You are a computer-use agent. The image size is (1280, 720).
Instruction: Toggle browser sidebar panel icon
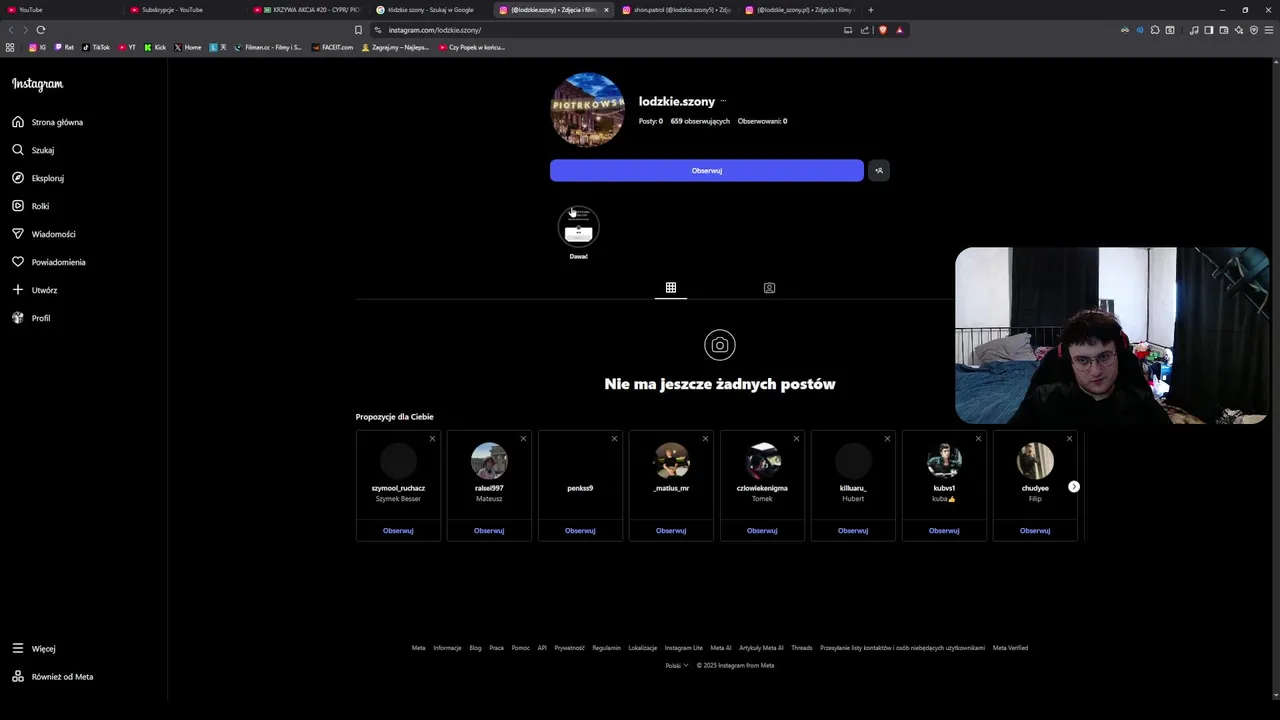point(1209,30)
